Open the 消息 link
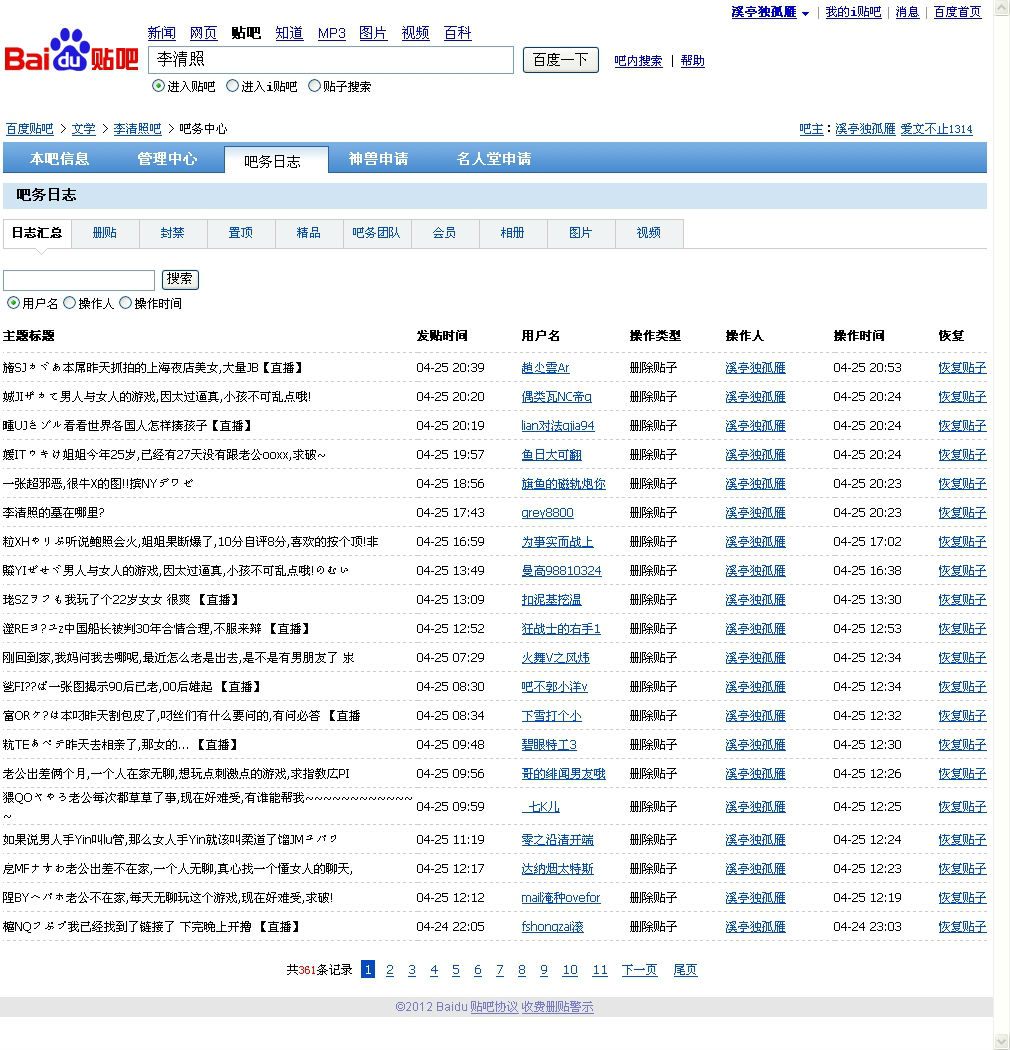Image resolution: width=1010 pixels, height=1050 pixels. coord(908,12)
